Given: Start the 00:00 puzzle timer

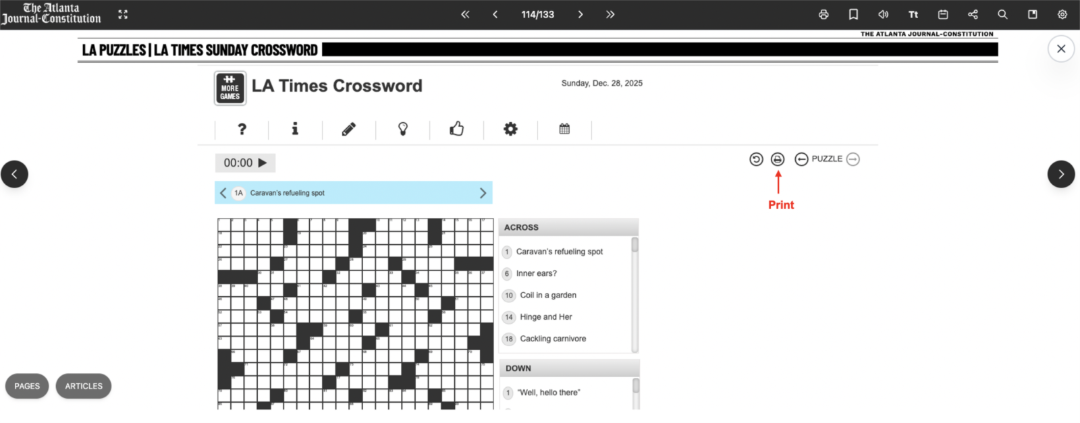Looking at the screenshot, I should pos(245,163).
